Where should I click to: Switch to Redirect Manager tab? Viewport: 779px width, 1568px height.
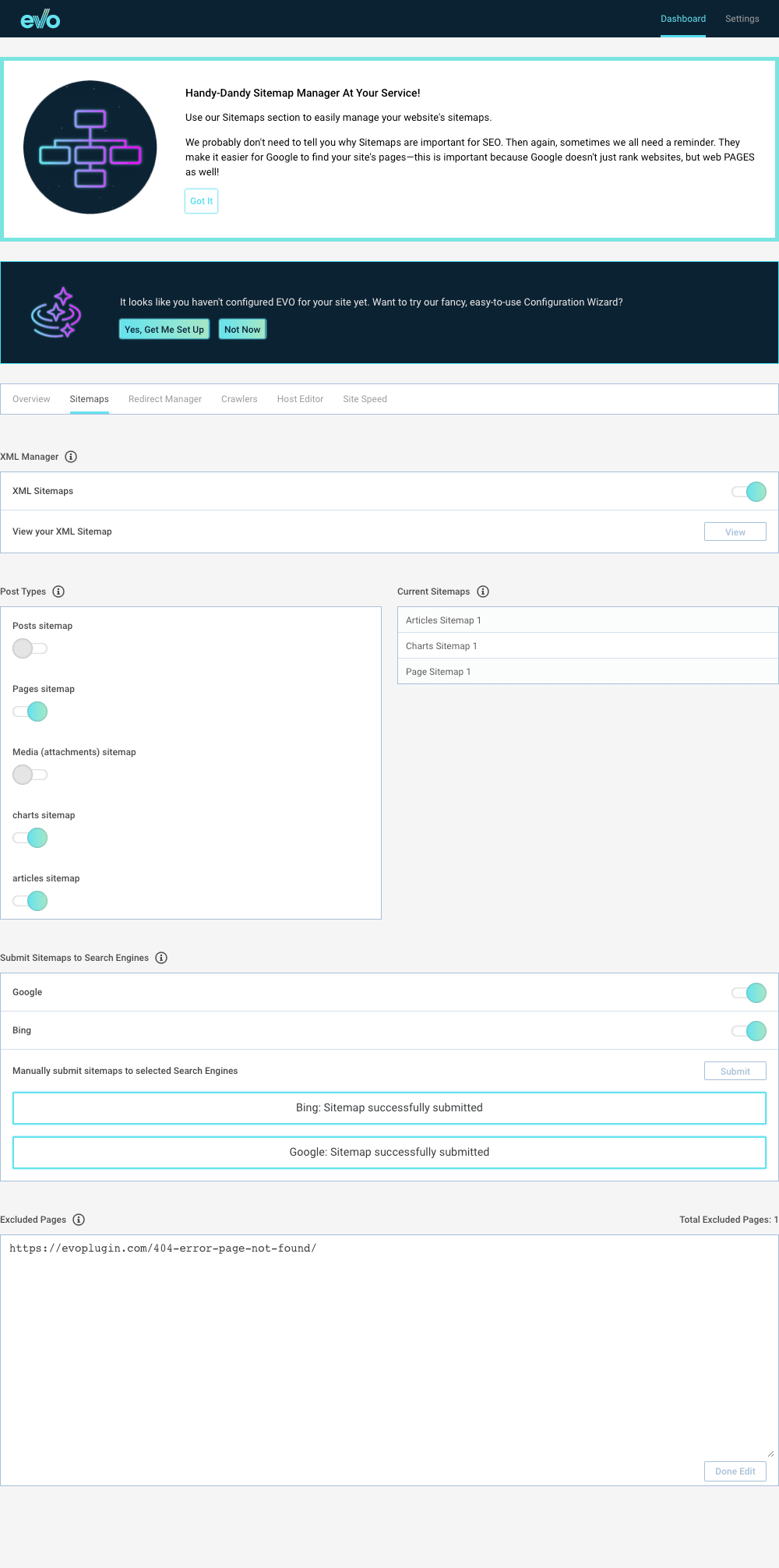tap(165, 399)
